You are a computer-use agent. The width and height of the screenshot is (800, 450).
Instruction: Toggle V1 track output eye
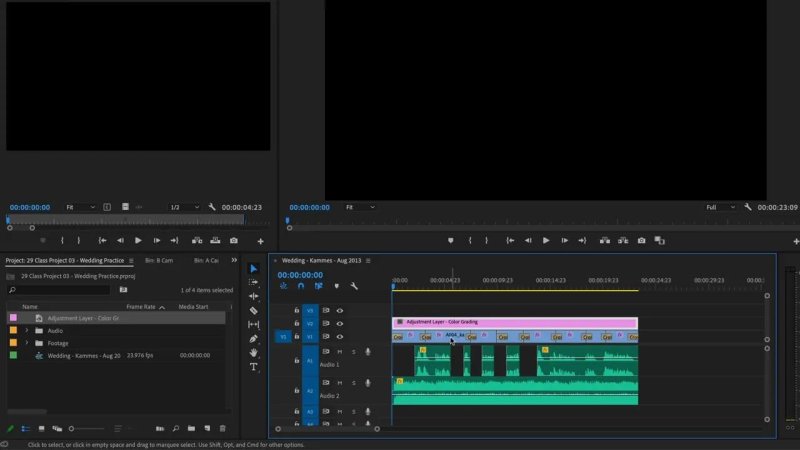(340, 337)
